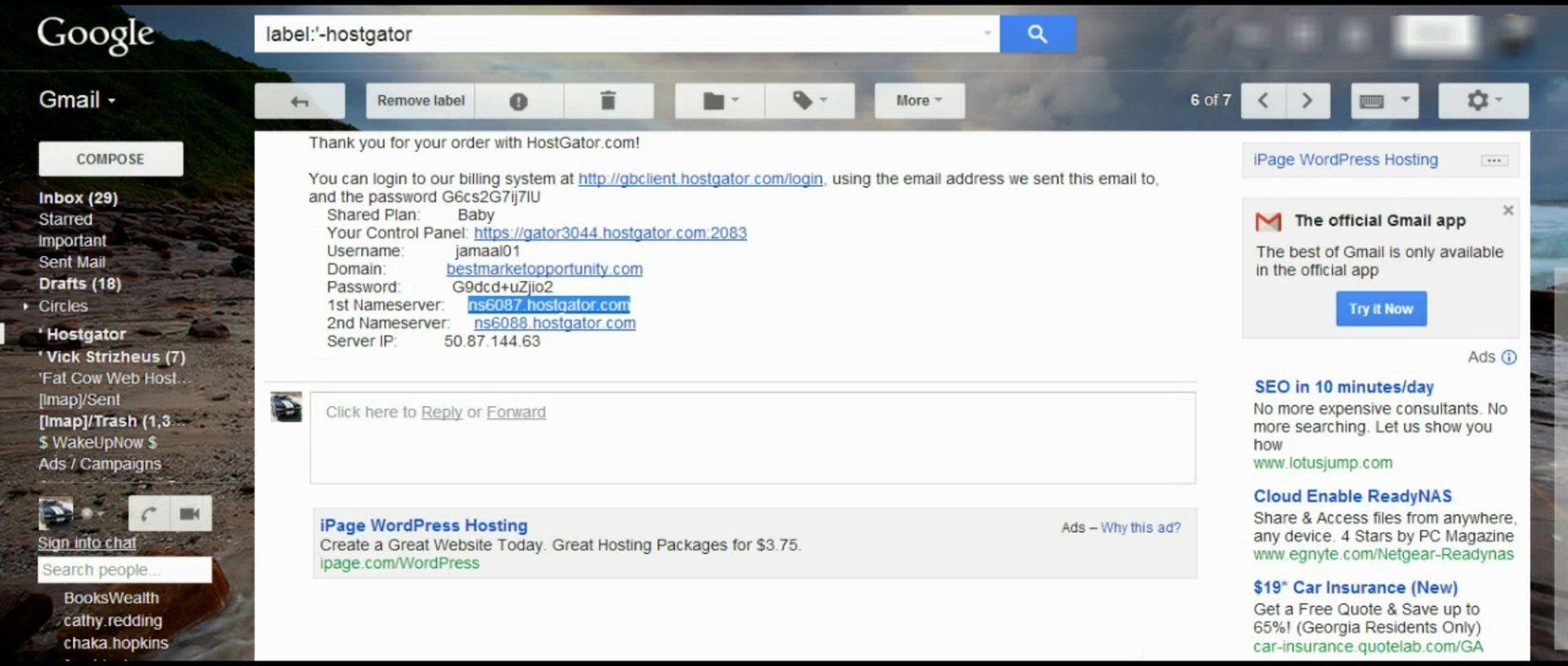Click the COMPOSE button
The width and height of the screenshot is (1568, 666).
coord(110,159)
